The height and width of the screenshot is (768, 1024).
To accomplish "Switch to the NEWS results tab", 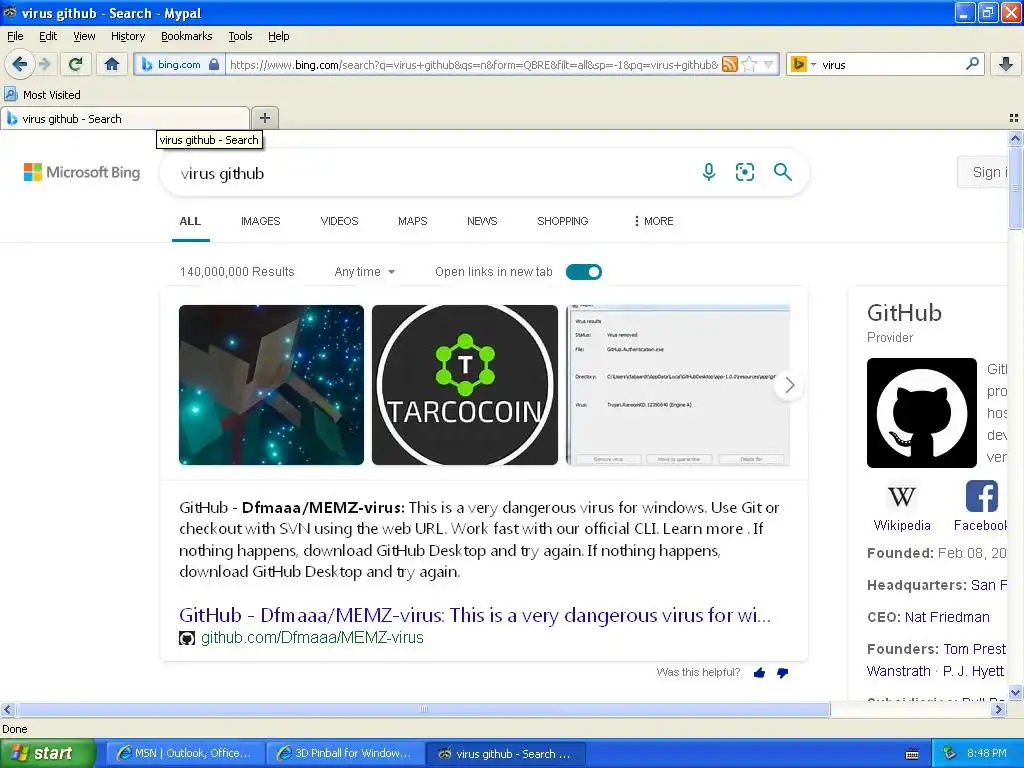I will click(x=482, y=221).
